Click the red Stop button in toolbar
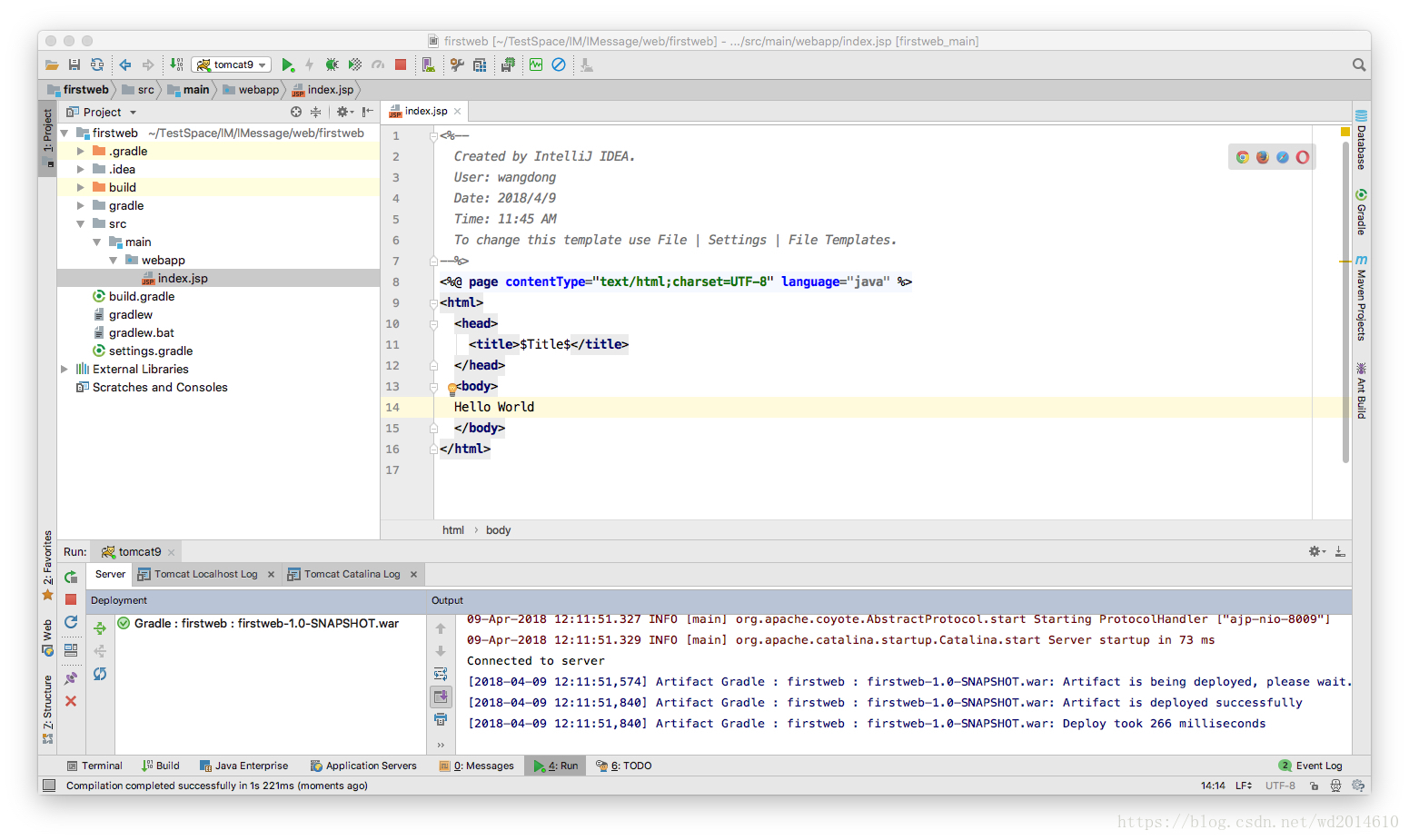 click(401, 64)
